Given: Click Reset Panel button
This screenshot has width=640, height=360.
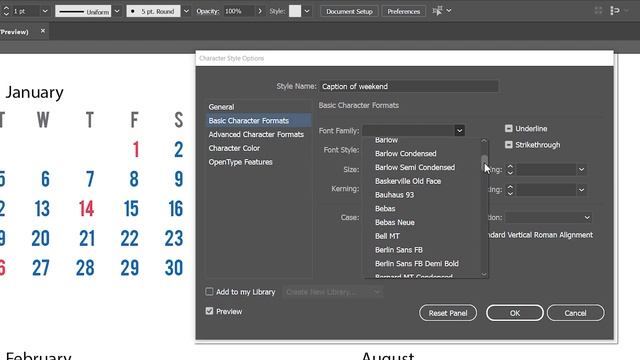Looking at the screenshot, I should [x=448, y=313].
